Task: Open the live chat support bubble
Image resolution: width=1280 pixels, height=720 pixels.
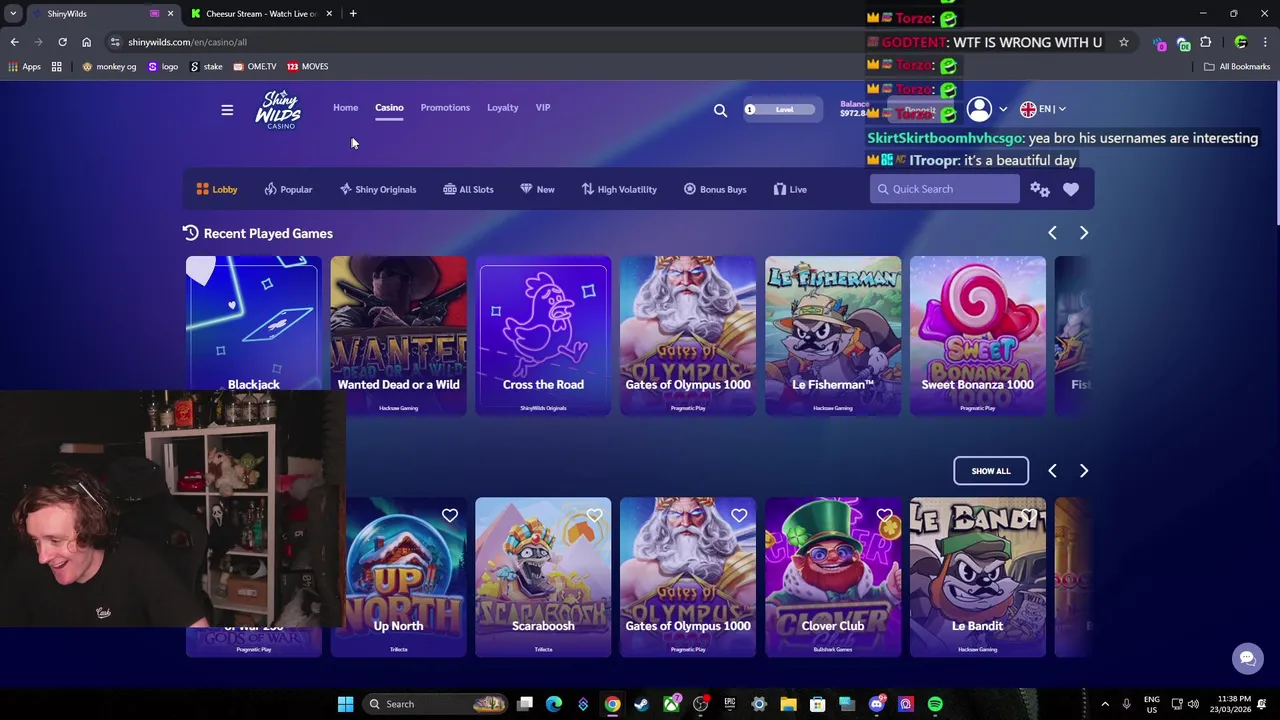Action: pos(1247,658)
